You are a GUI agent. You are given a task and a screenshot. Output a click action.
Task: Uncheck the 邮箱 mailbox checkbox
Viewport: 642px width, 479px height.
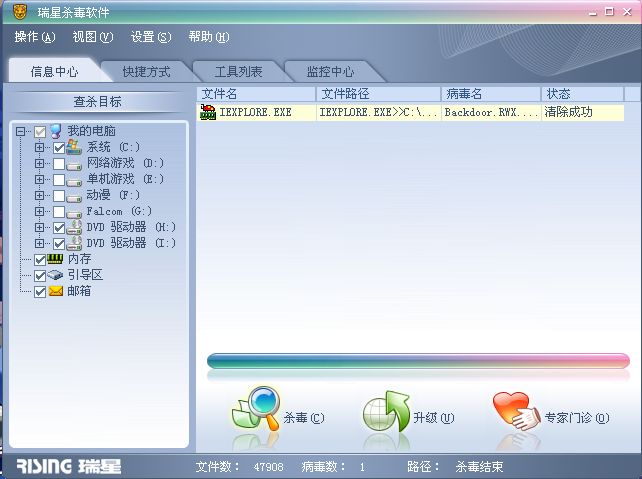[x=40, y=291]
